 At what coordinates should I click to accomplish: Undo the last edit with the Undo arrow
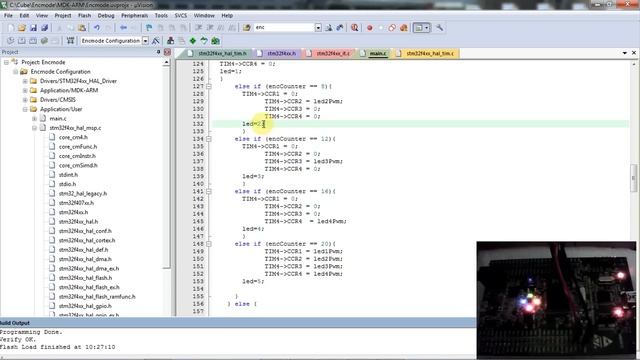tap(97, 28)
